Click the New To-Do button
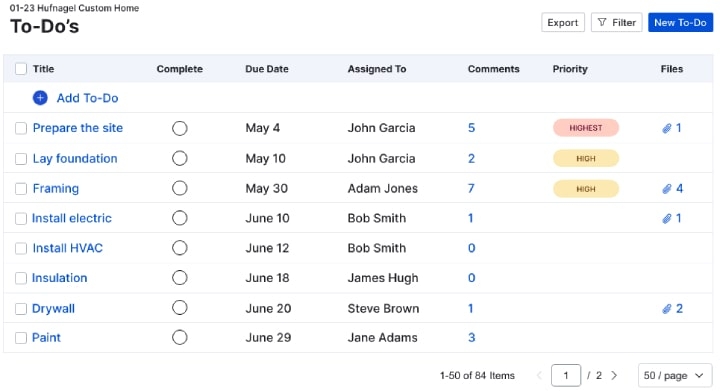Image resolution: width=720 pixels, height=391 pixels. pos(680,22)
